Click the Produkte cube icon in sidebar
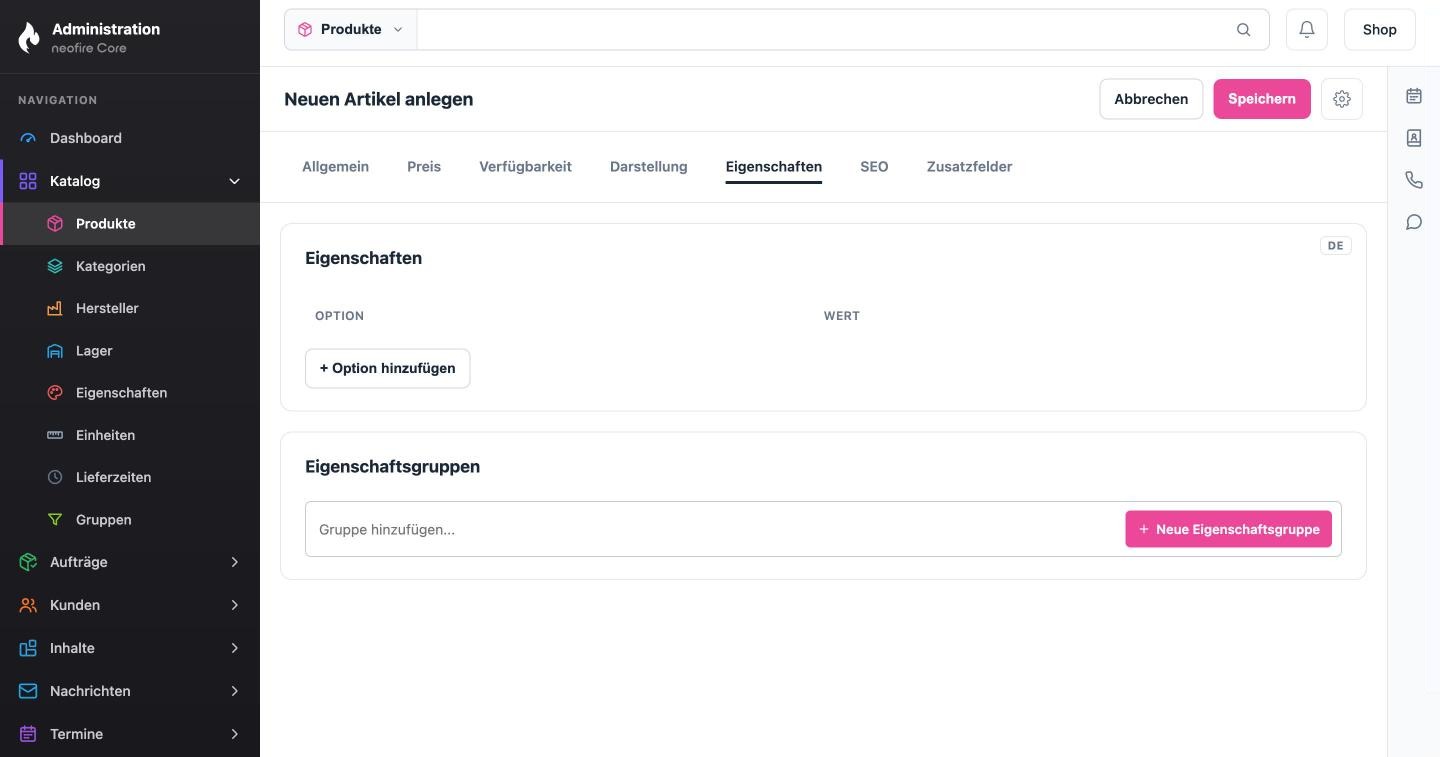This screenshot has width=1440, height=757. [x=55, y=224]
